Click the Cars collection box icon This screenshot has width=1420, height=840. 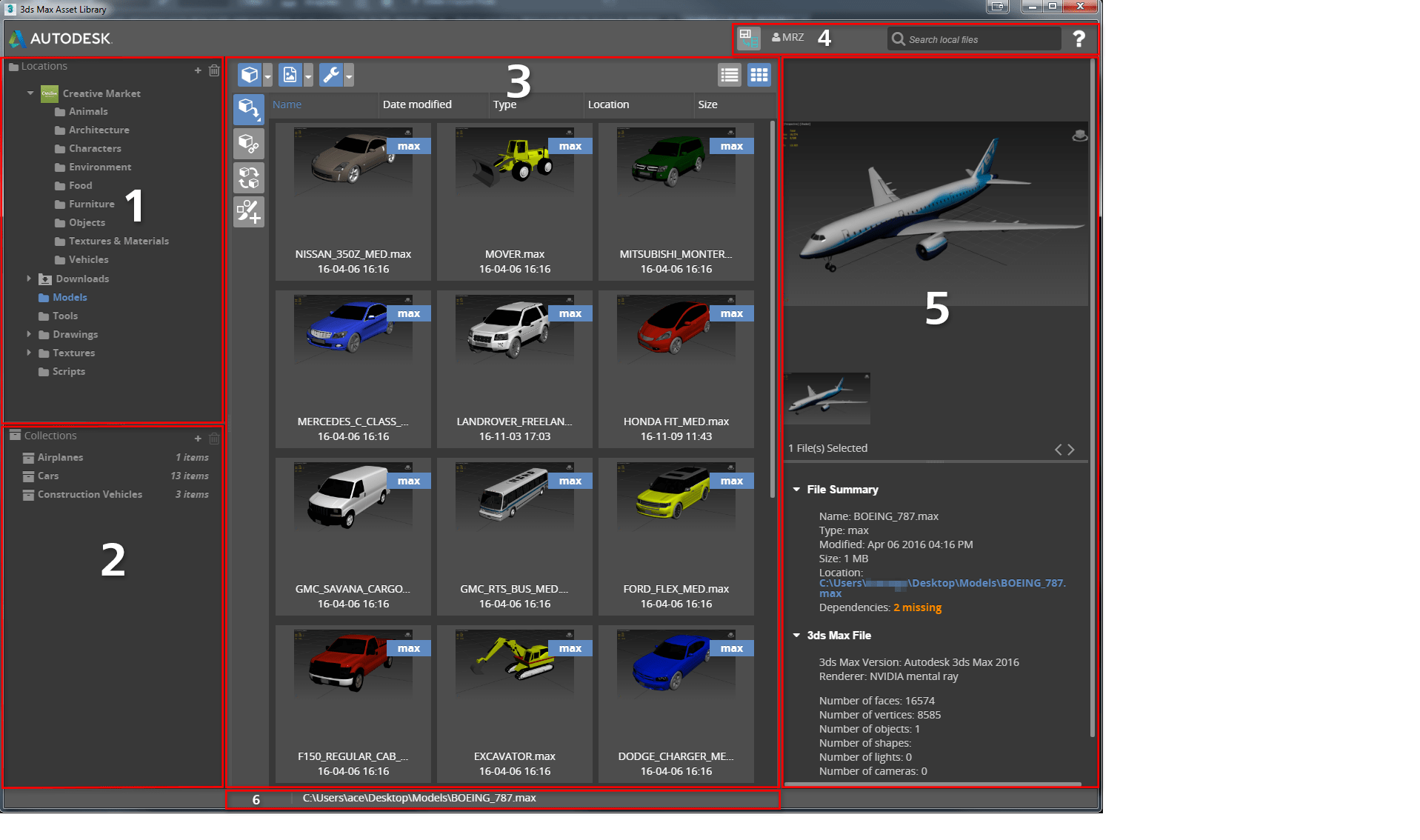pyautogui.click(x=29, y=476)
